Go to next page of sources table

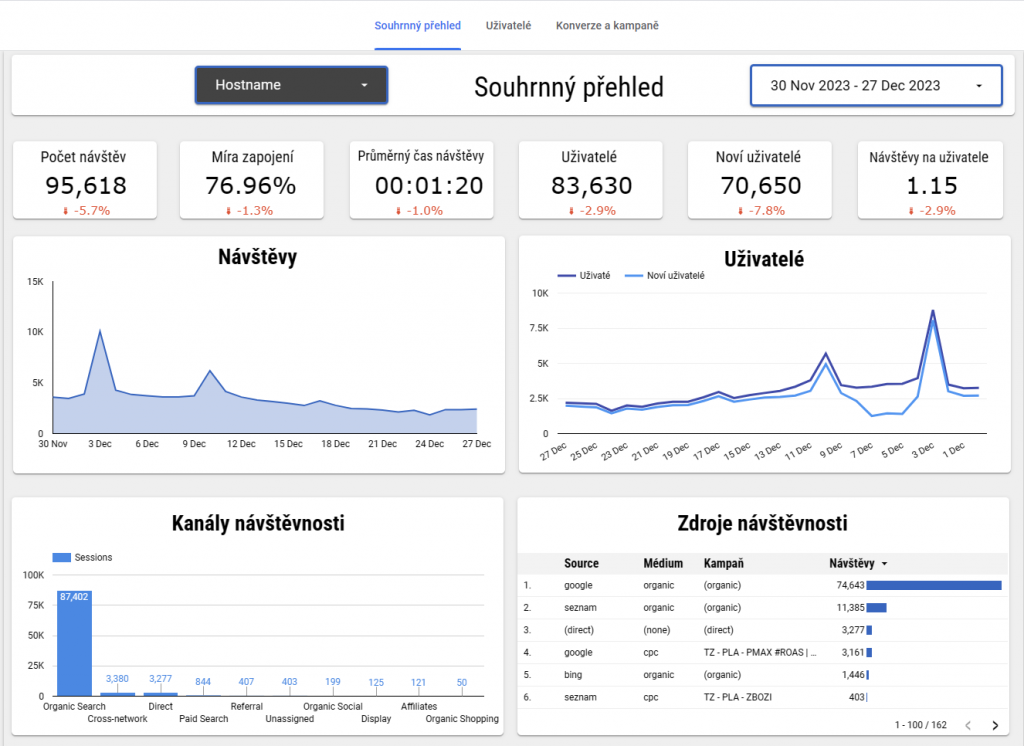(995, 725)
